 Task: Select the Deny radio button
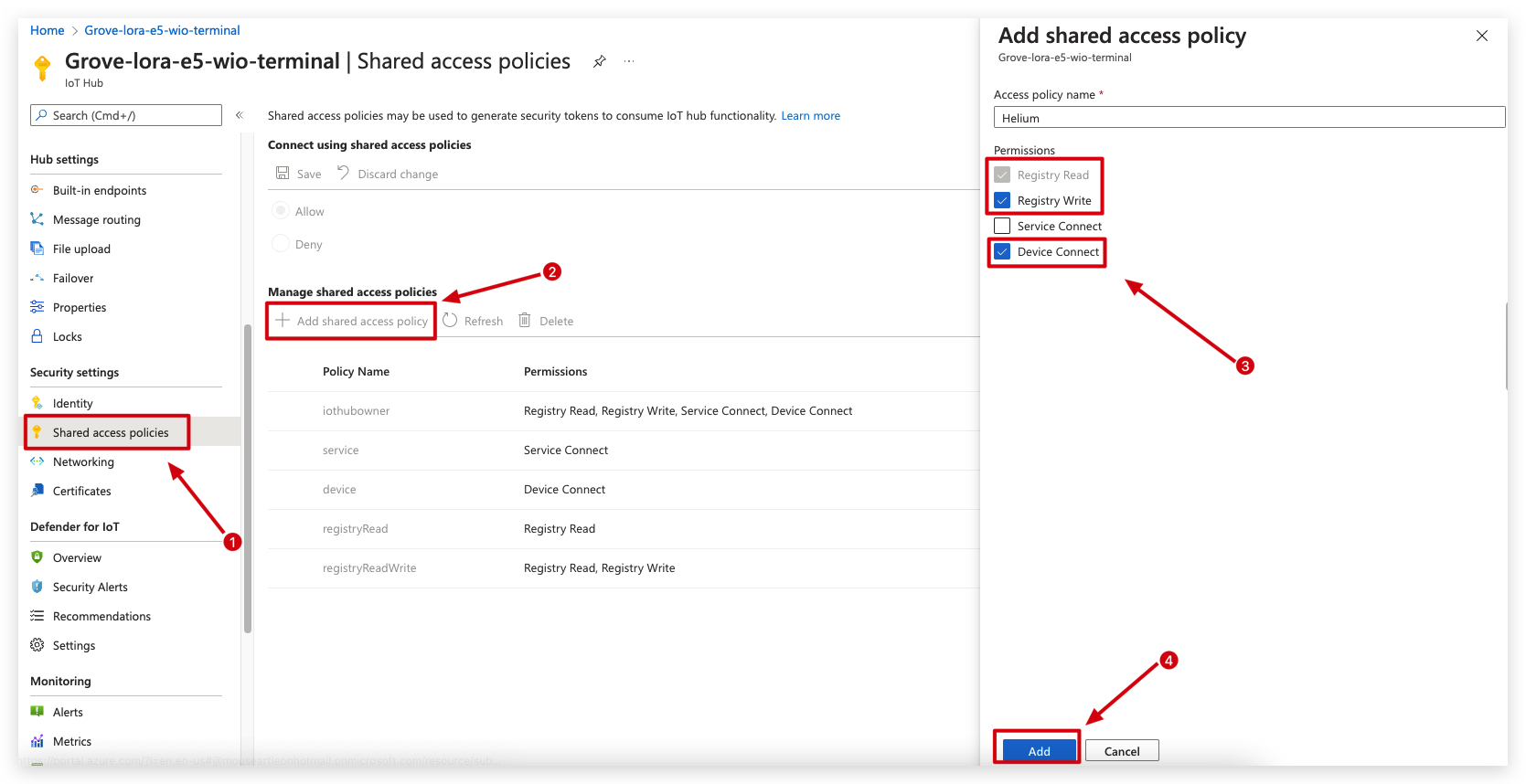pyautogui.click(x=281, y=244)
